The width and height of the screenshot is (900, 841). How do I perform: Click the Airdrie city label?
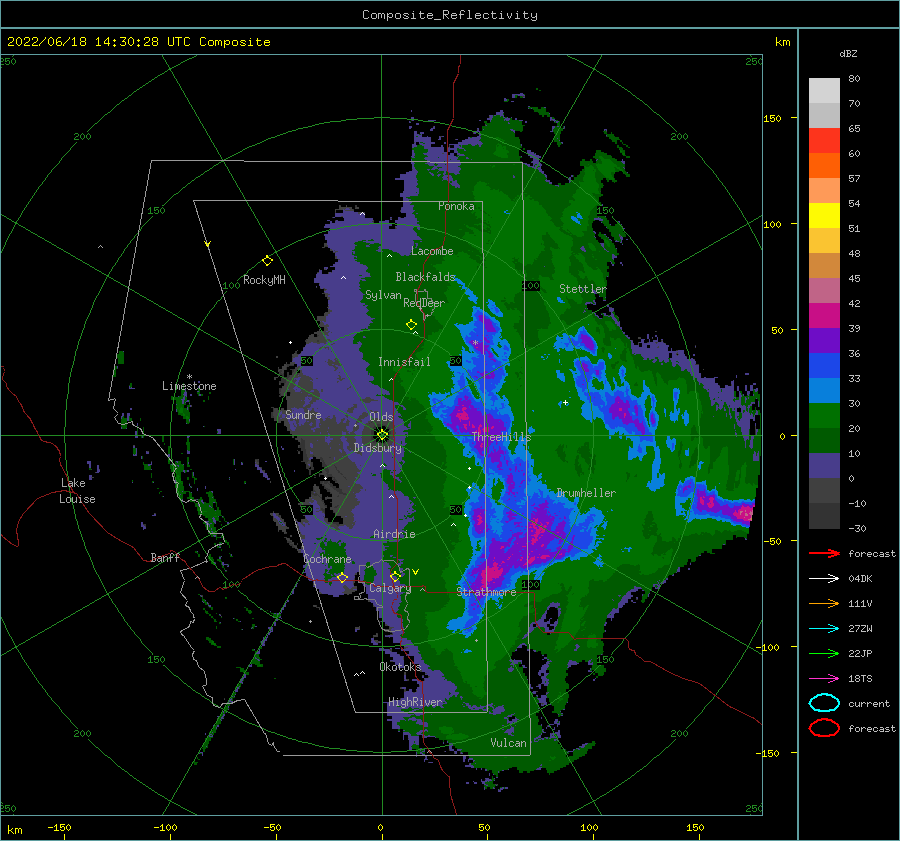coord(394,534)
